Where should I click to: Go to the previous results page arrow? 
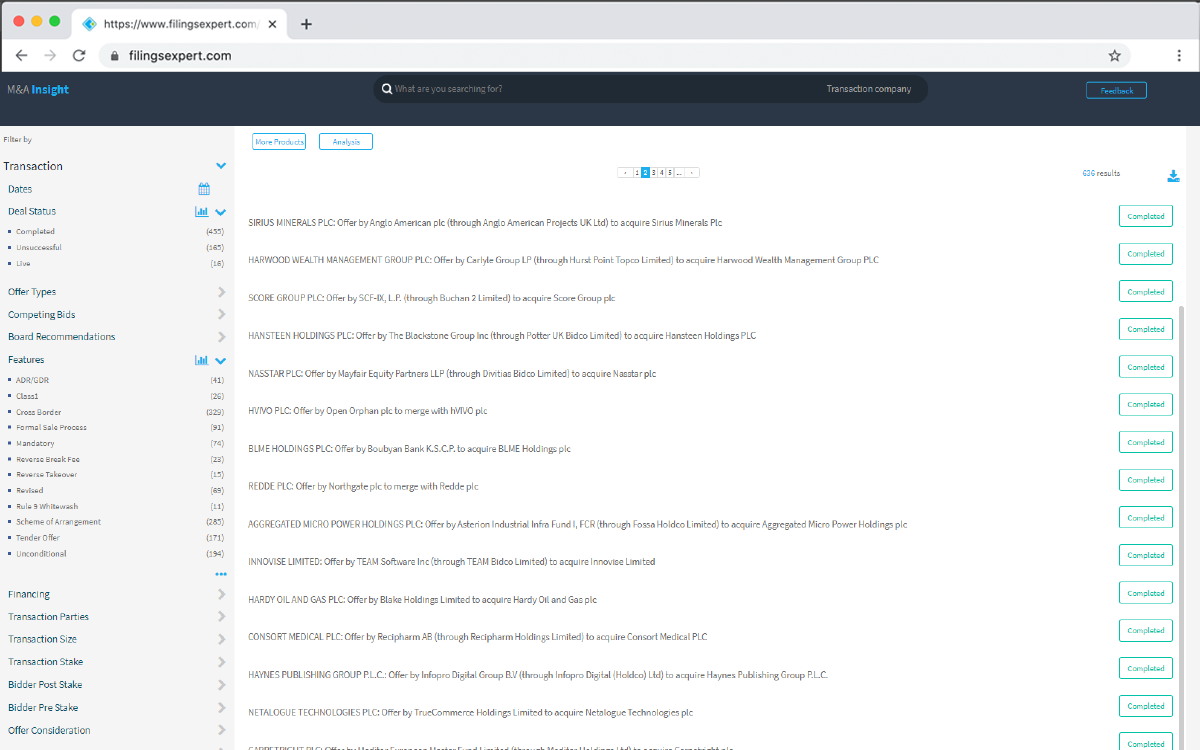(625, 173)
